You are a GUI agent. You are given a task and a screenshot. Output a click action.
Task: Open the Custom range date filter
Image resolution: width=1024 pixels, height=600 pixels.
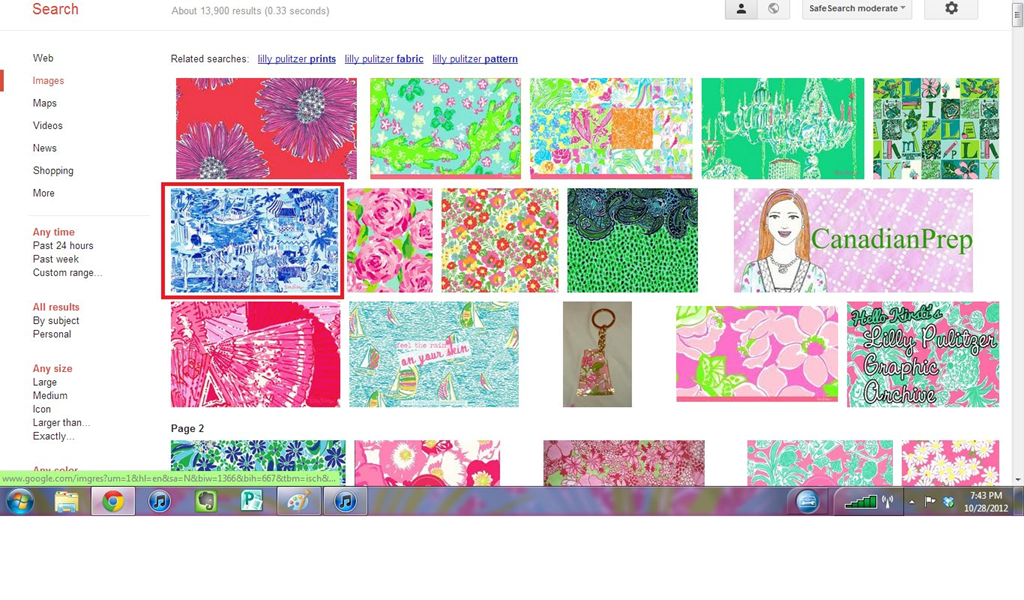[67, 273]
